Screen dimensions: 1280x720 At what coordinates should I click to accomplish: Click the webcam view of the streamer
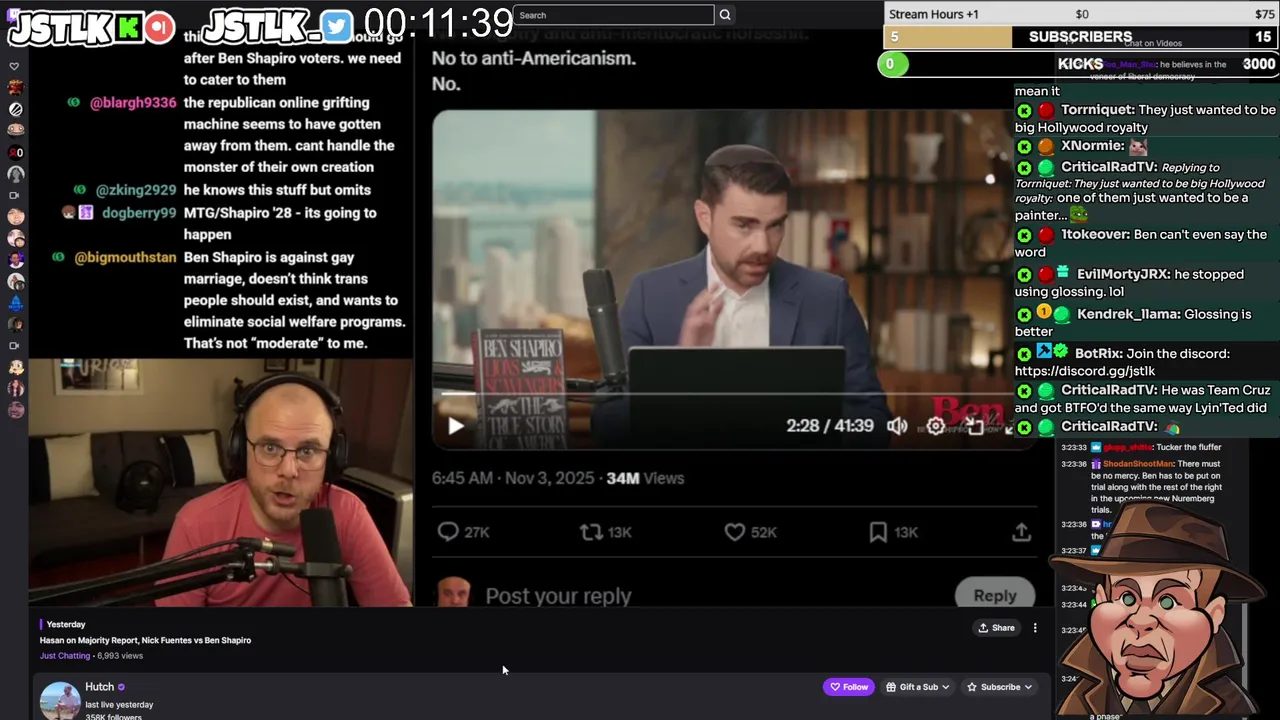click(221, 482)
